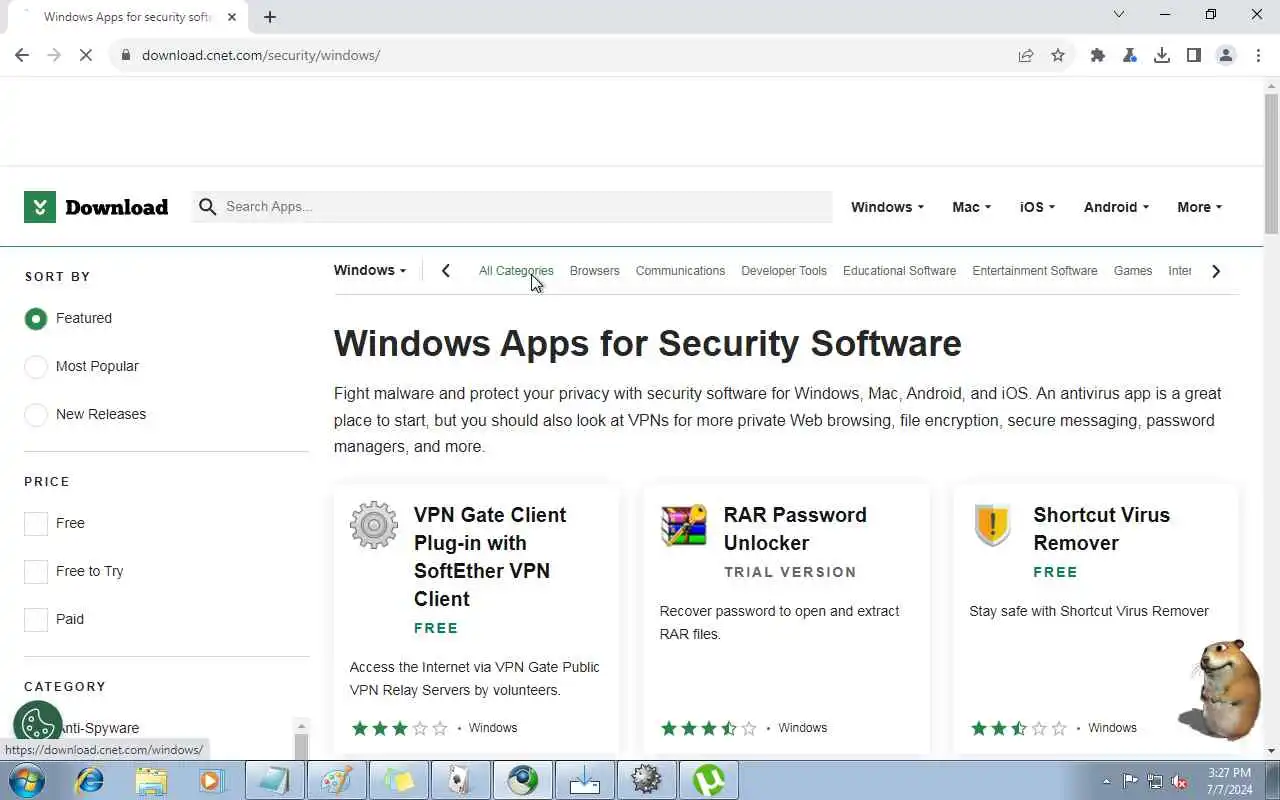
Task: Toggle Chrome side panel icon
Action: coord(1194,55)
